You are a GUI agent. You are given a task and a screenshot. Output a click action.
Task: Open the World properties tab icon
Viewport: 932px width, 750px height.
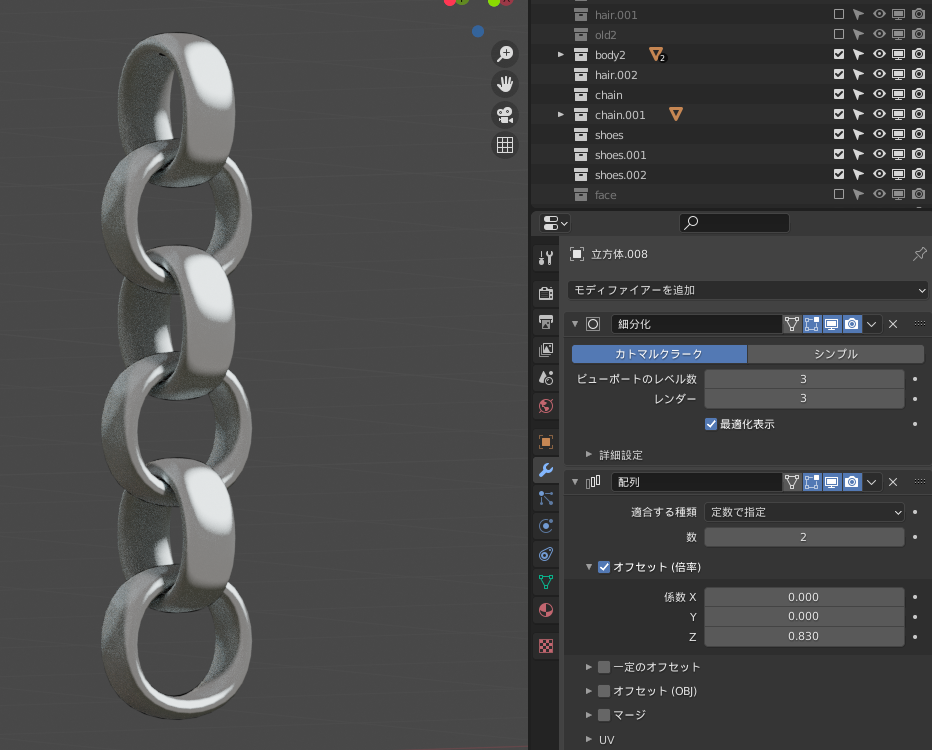click(546, 406)
